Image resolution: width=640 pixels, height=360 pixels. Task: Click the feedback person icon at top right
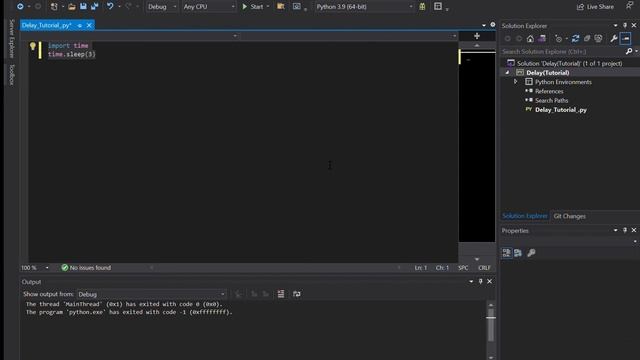629,6
